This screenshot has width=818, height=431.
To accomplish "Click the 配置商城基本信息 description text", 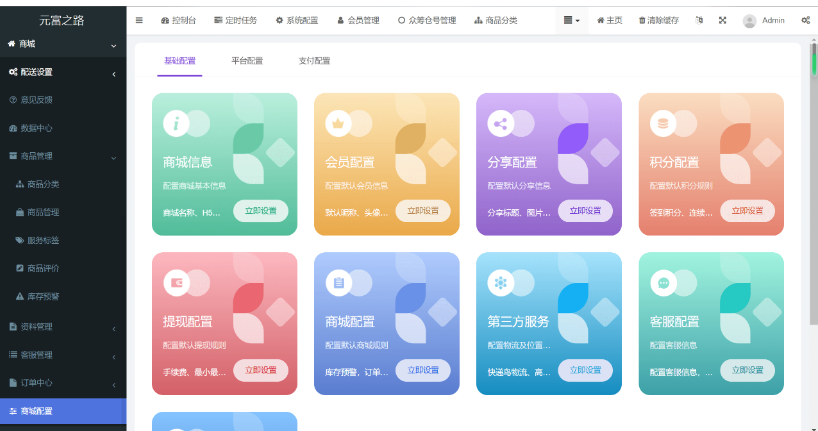I will tap(194, 186).
